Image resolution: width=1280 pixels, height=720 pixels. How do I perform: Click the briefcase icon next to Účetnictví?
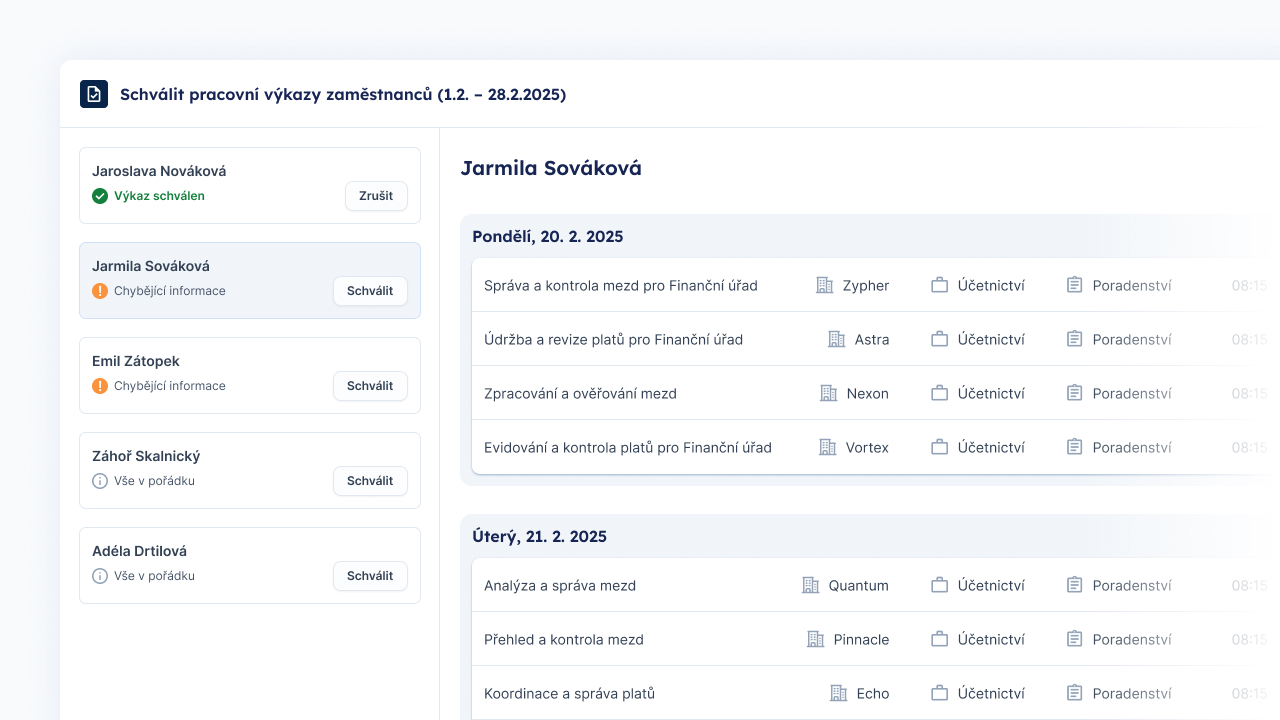939,285
